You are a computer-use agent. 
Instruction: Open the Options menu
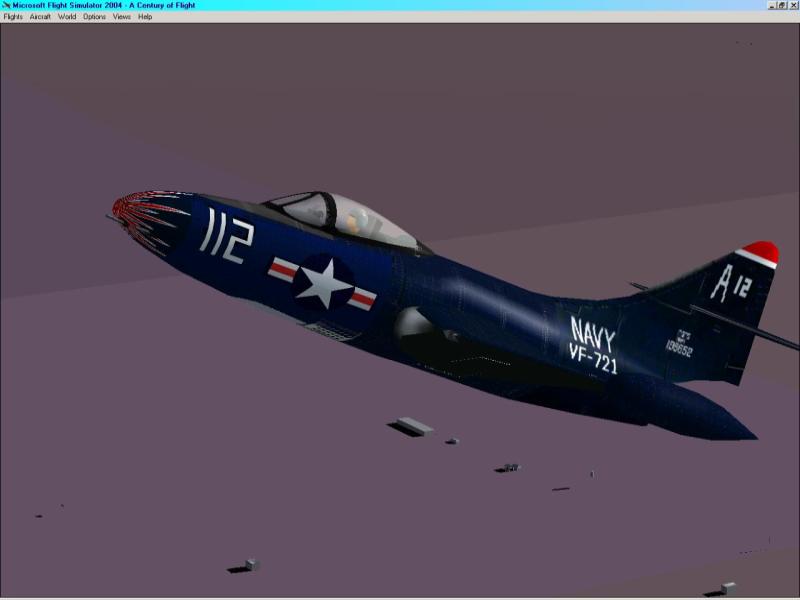[x=94, y=17]
